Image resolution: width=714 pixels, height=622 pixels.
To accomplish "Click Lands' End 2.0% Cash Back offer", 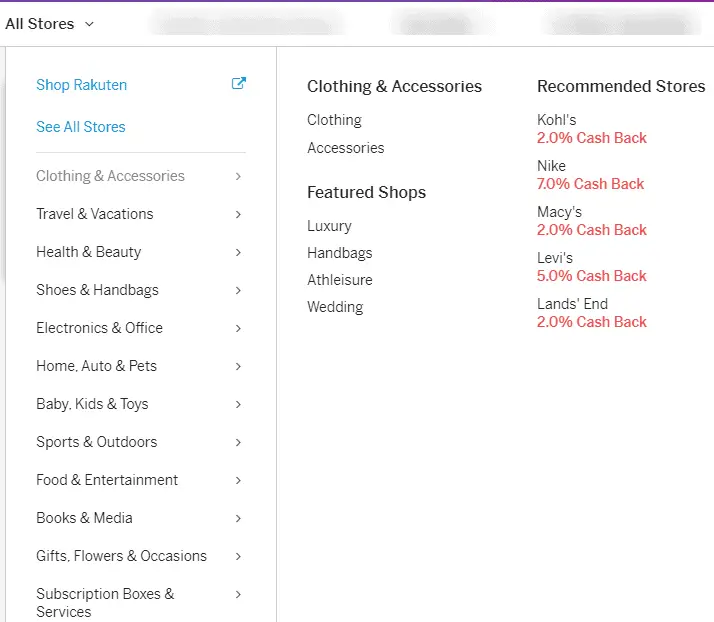I will tap(592, 322).
